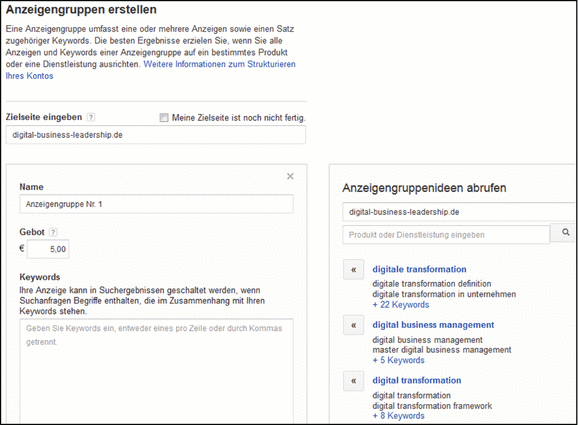Expand '+ 22 Keywords' list

click(x=401, y=305)
